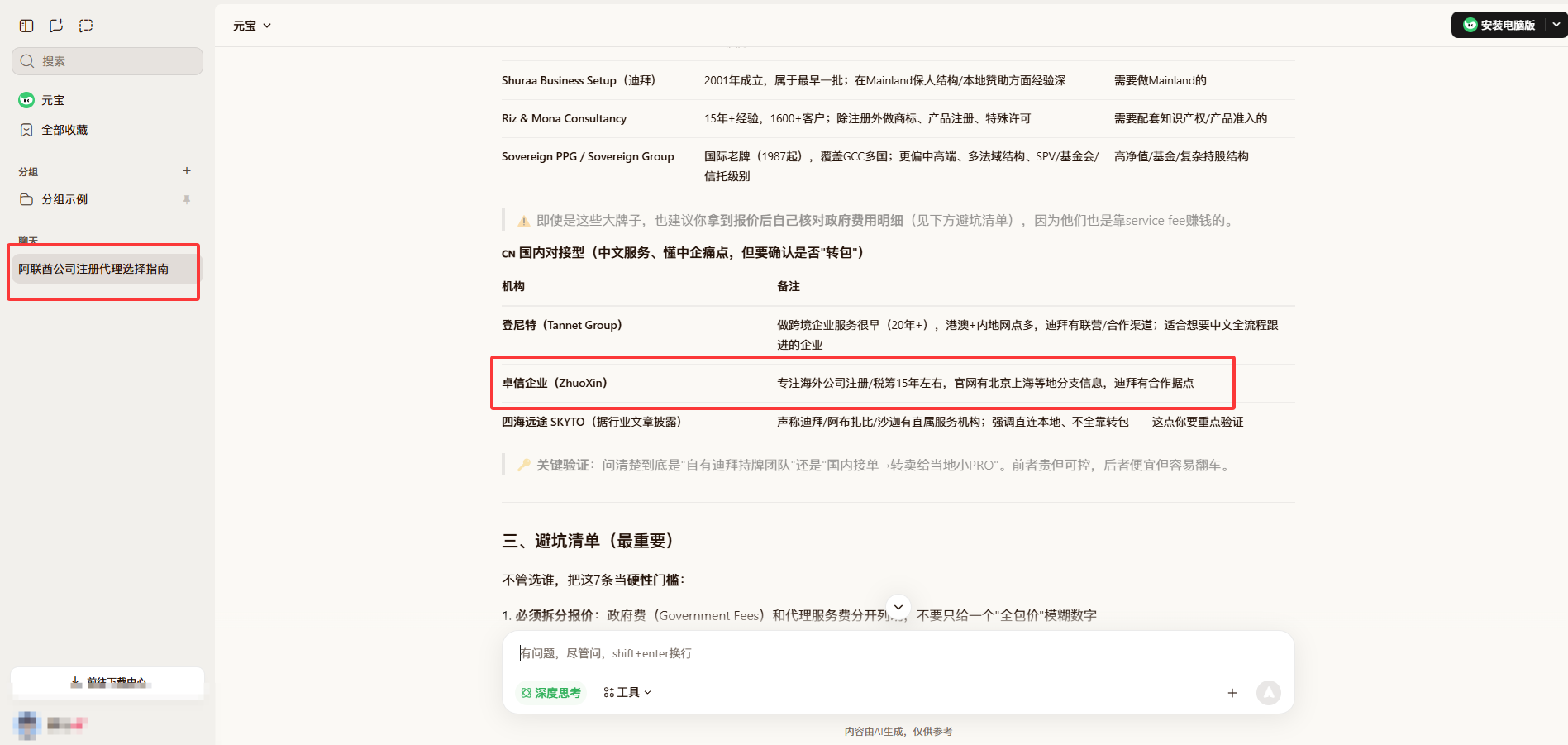Click the 国内对接型 section heading
Viewport: 1568px width, 745px height.
point(683,252)
